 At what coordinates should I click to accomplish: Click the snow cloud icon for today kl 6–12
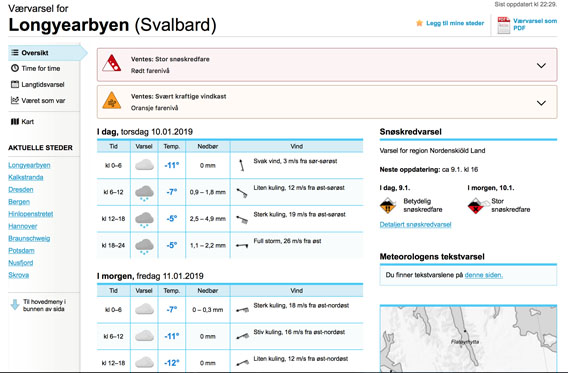point(144,193)
